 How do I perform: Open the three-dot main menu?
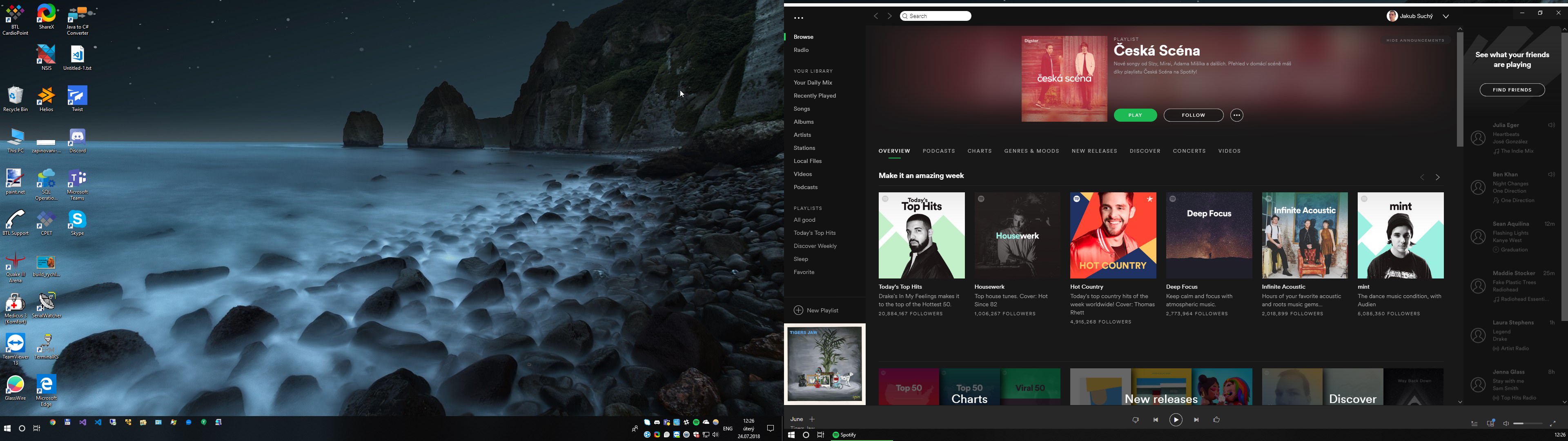[799, 18]
